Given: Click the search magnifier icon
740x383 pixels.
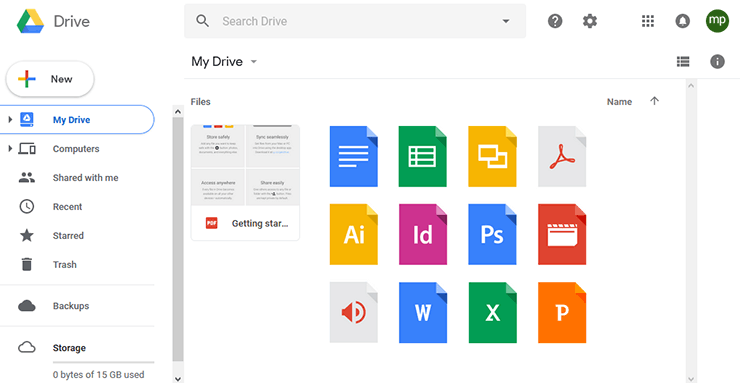Looking at the screenshot, I should point(202,21).
